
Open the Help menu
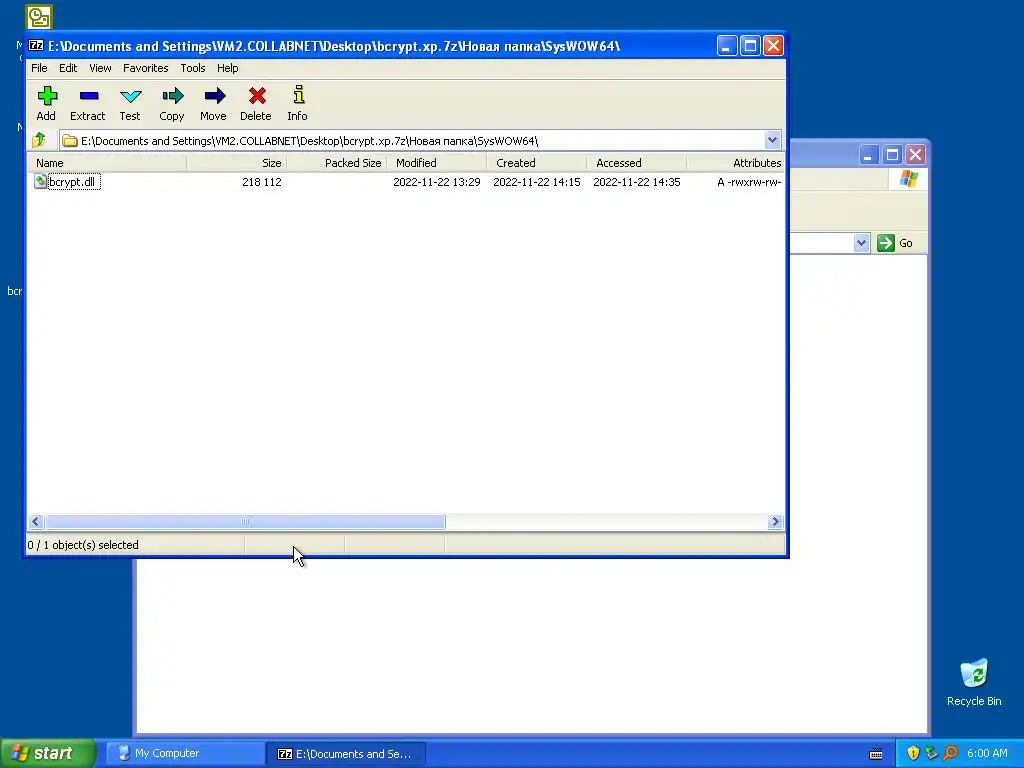tap(227, 68)
